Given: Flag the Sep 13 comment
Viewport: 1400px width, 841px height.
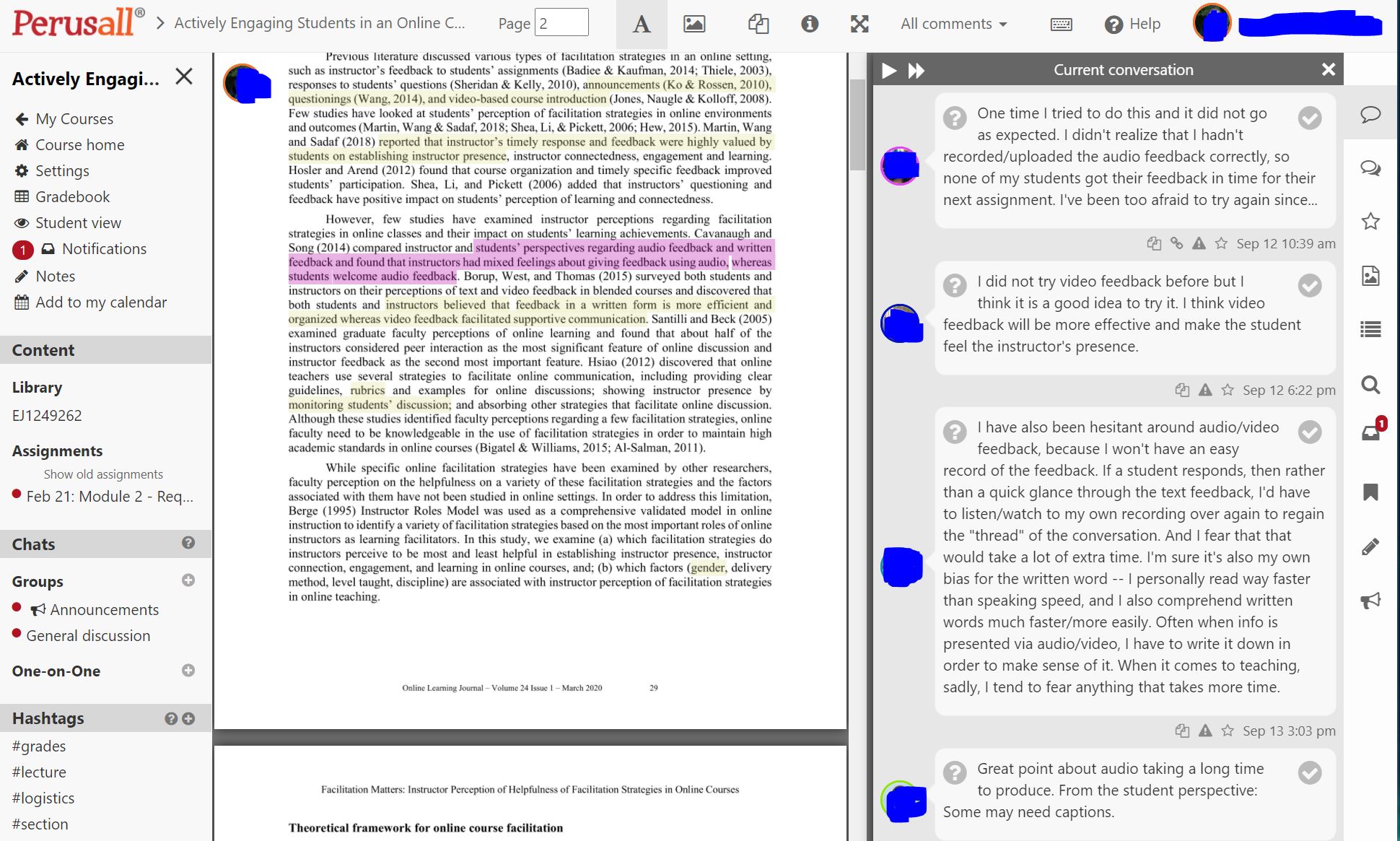Looking at the screenshot, I should tap(1205, 731).
